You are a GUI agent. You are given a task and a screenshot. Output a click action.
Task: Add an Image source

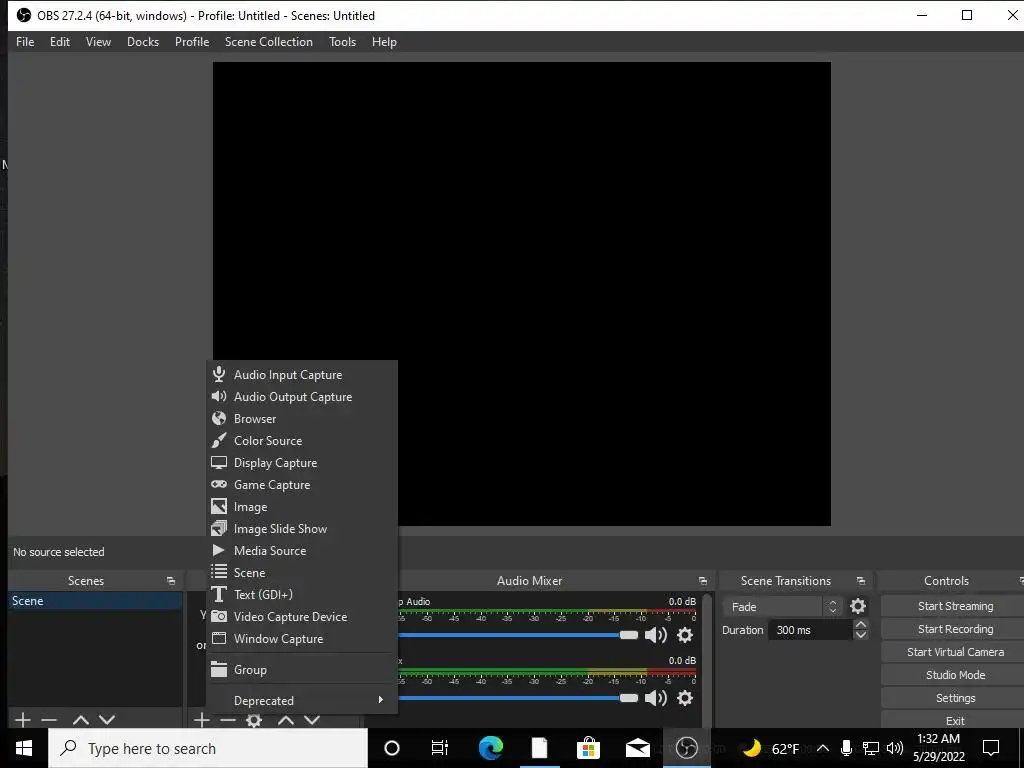[x=302, y=507]
